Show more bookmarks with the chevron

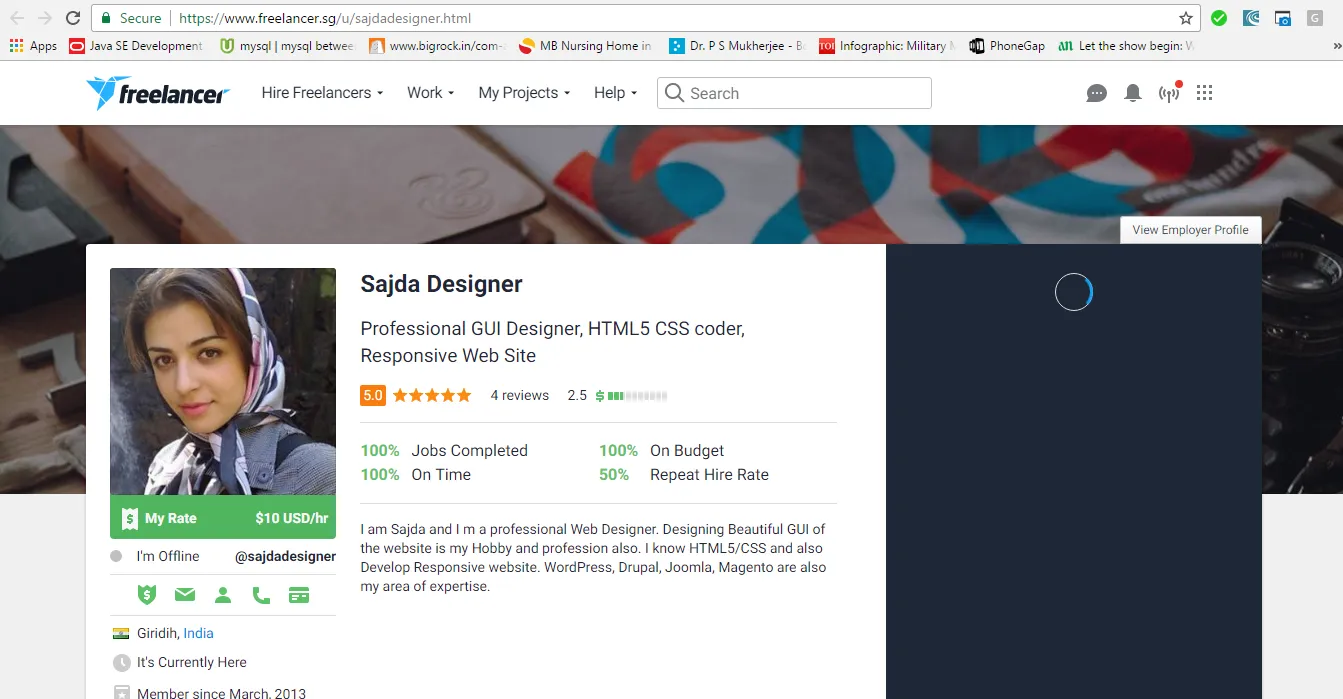coord(1336,46)
